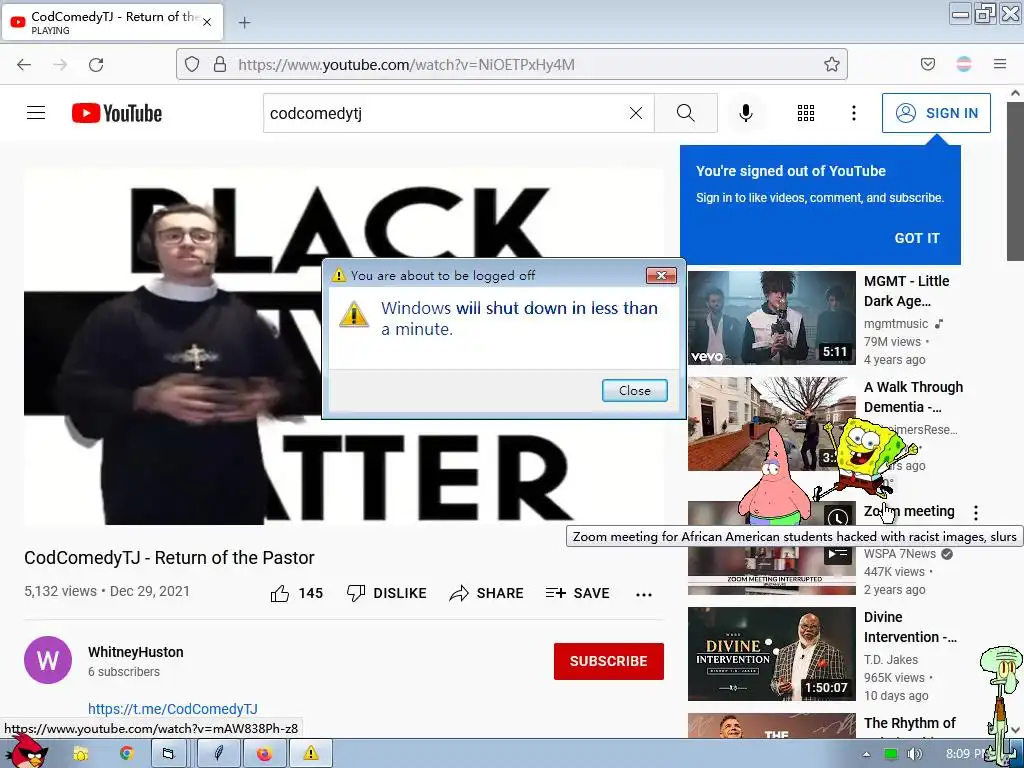
Task: Show hidden tray icons arrow
Action: tap(866, 754)
